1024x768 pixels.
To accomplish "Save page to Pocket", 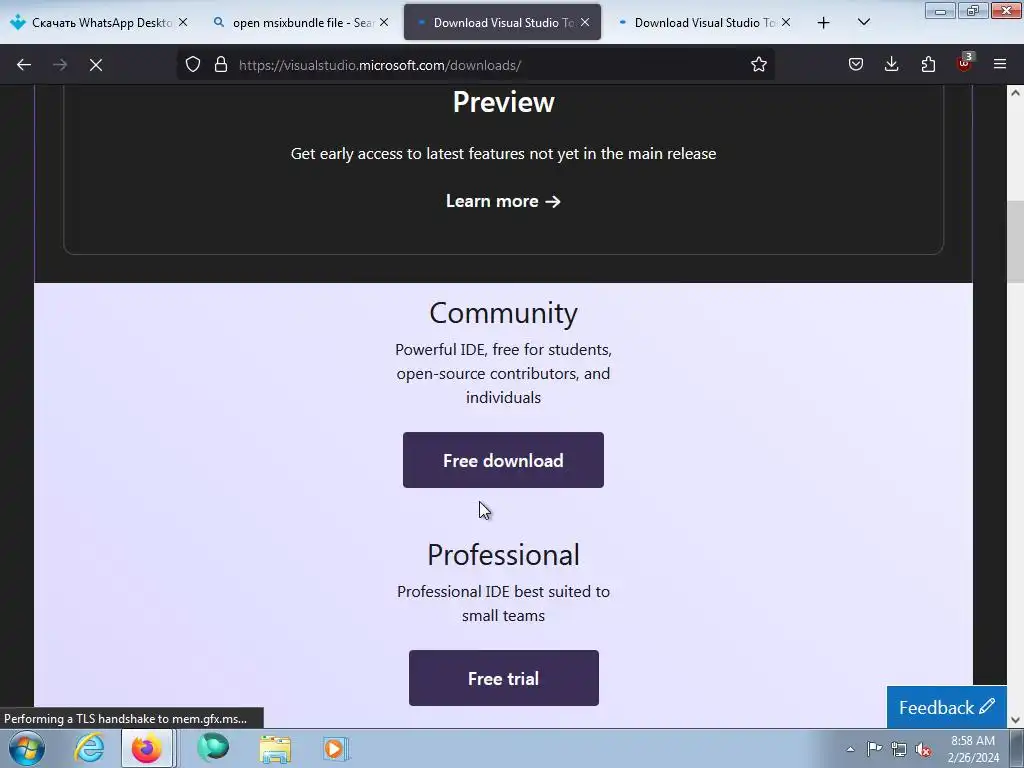I will pyautogui.click(x=856, y=65).
